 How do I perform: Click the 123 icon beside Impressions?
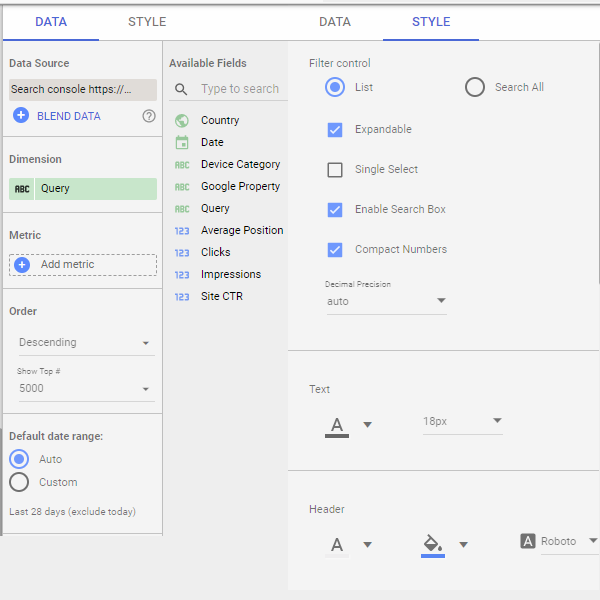pyautogui.click(x=182, y=275)
